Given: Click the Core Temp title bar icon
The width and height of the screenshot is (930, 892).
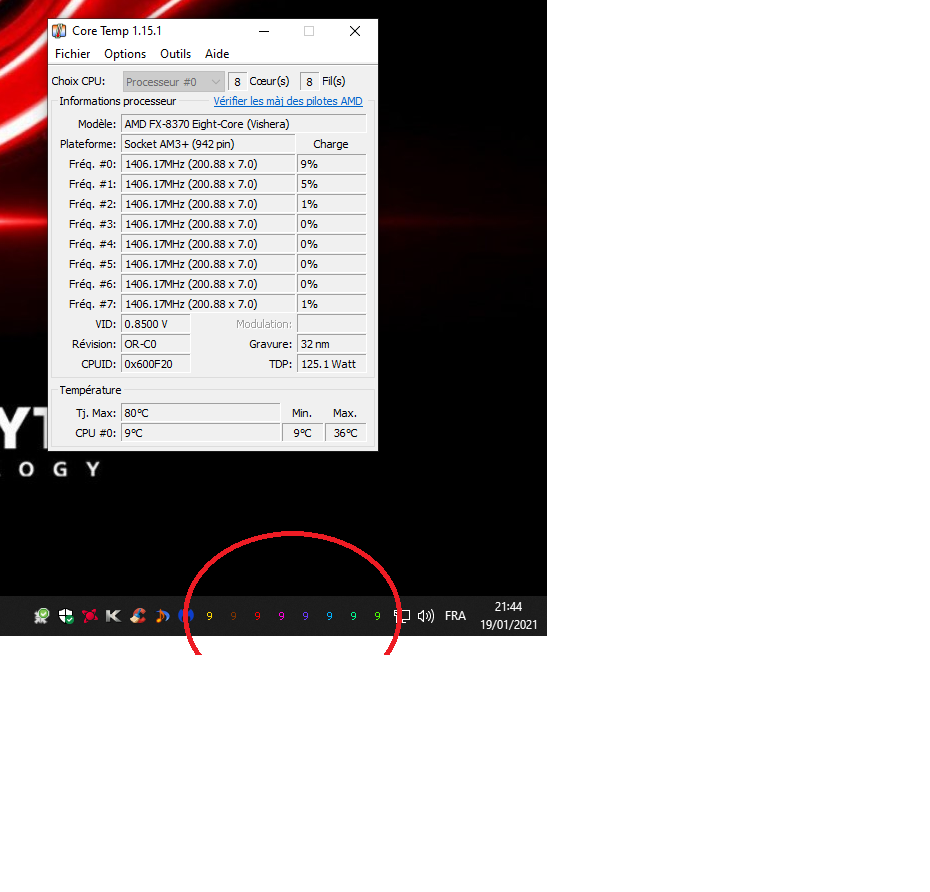Looking at the screenshot, I should click(x=59, y=31).
